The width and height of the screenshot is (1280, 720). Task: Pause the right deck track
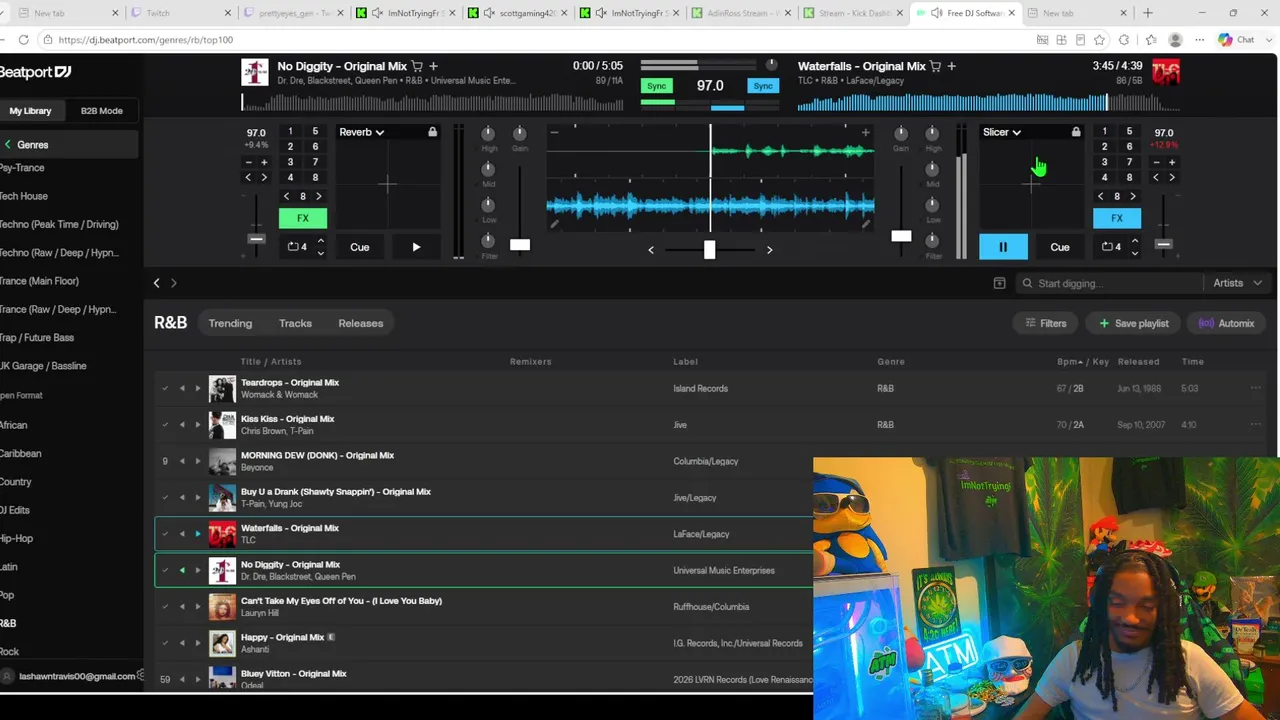click(1003, 247)
